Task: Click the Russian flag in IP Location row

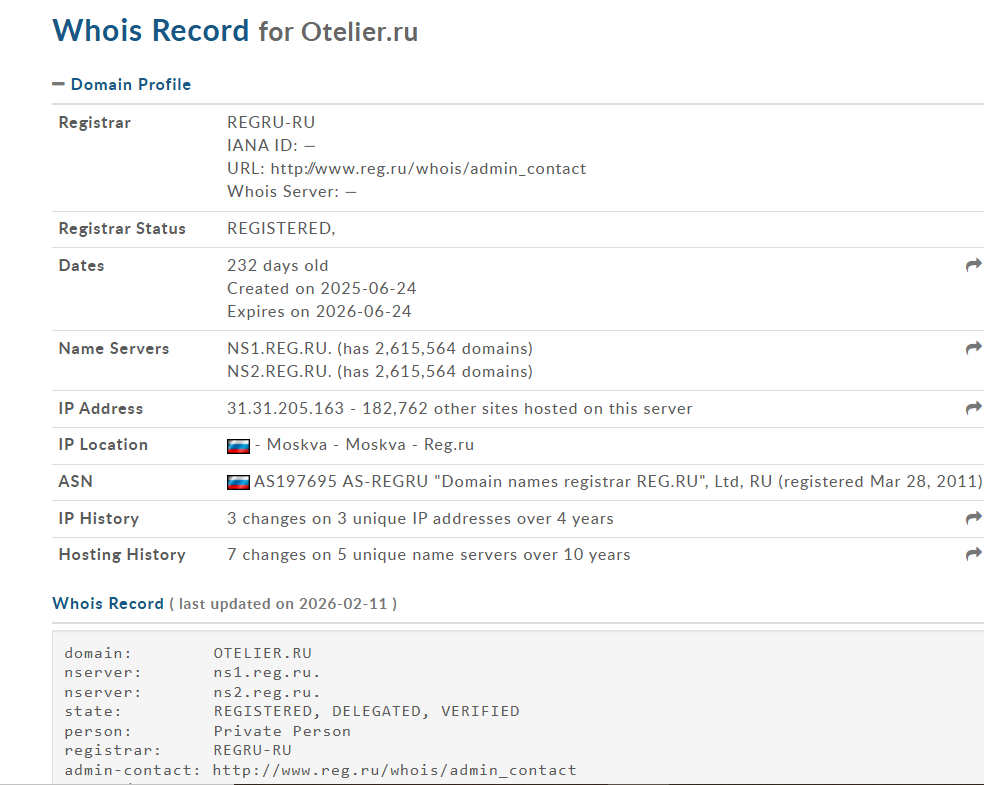Action: 238,446
